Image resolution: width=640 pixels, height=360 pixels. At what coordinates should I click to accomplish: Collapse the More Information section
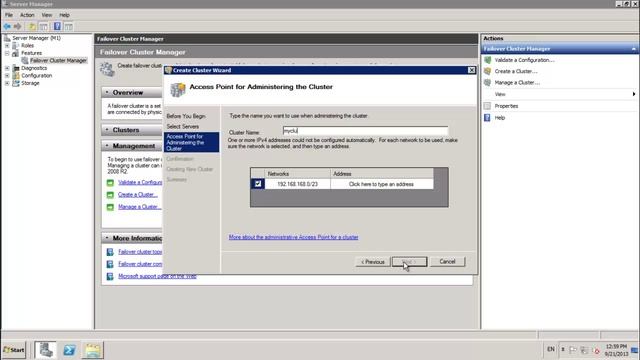(107, 238)
